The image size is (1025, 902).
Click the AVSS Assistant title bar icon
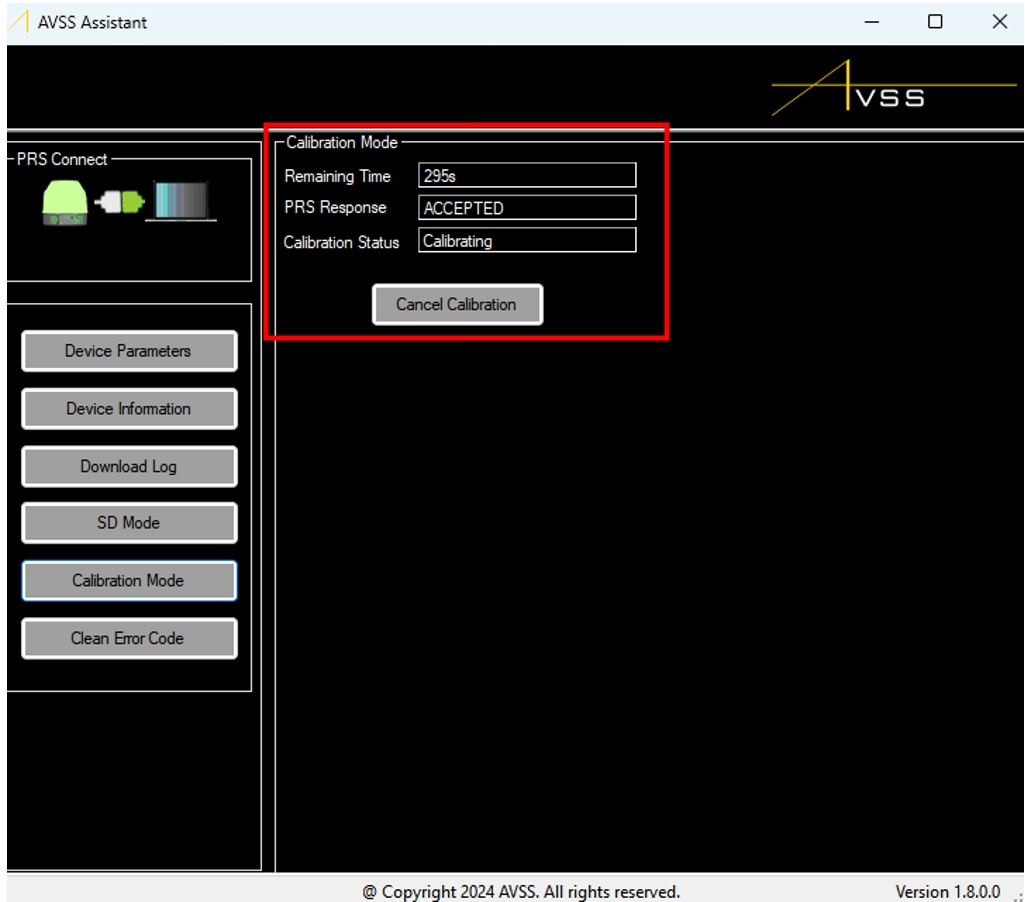tap(18, 22)
